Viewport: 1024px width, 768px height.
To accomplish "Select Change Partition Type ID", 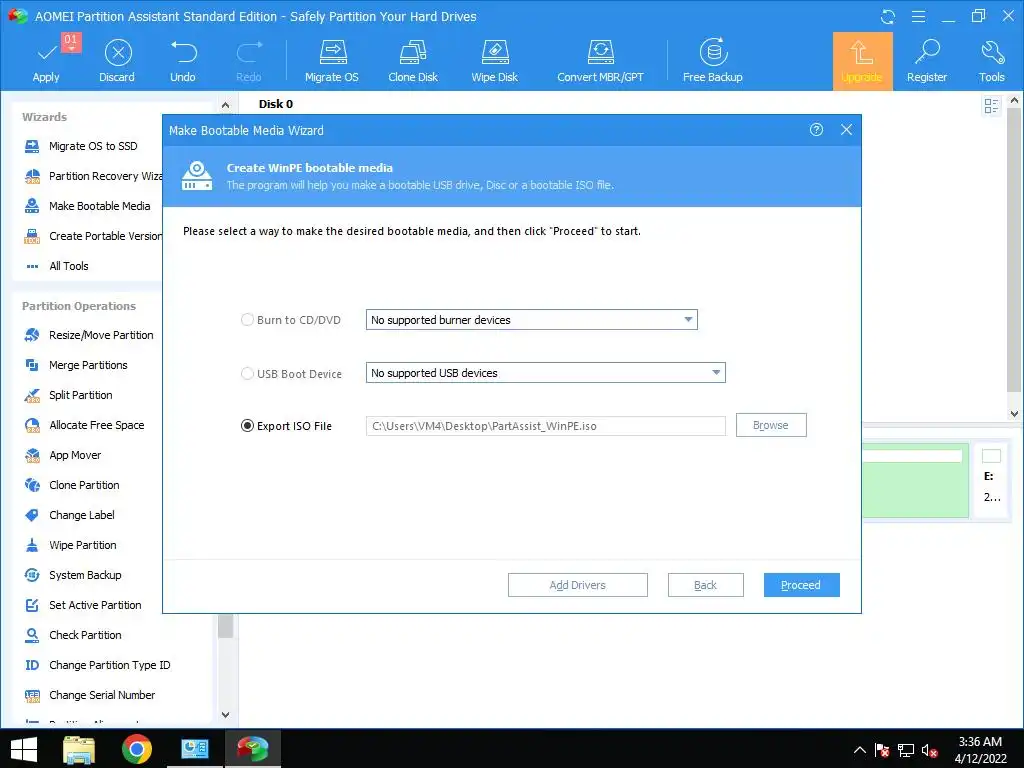I will pos(97,665).
